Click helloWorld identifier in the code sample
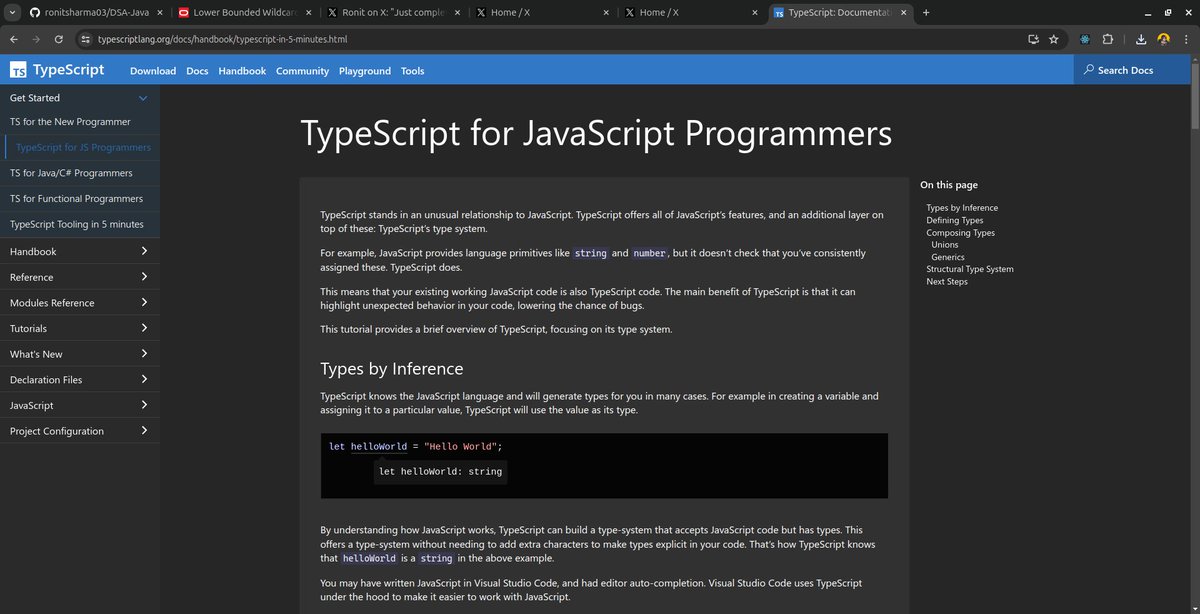This screenshot has height=614, width=1200. (x=379, y=446)
